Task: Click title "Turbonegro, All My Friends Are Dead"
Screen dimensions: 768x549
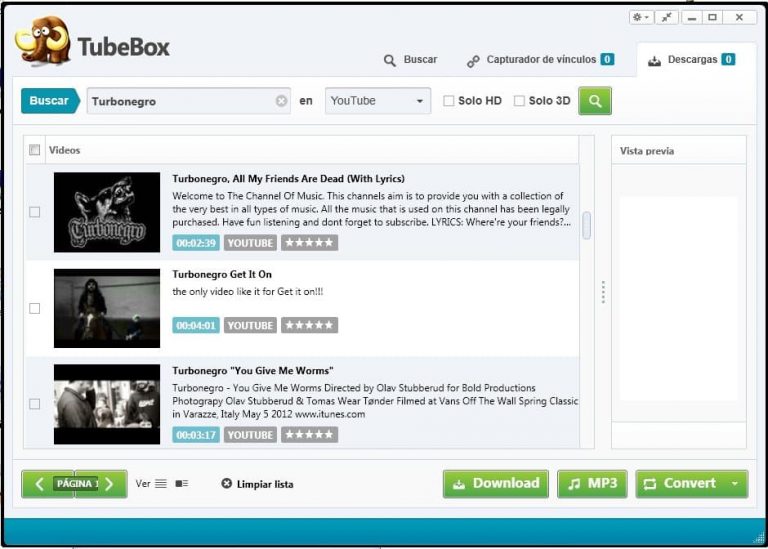Action: coord(288,179)
